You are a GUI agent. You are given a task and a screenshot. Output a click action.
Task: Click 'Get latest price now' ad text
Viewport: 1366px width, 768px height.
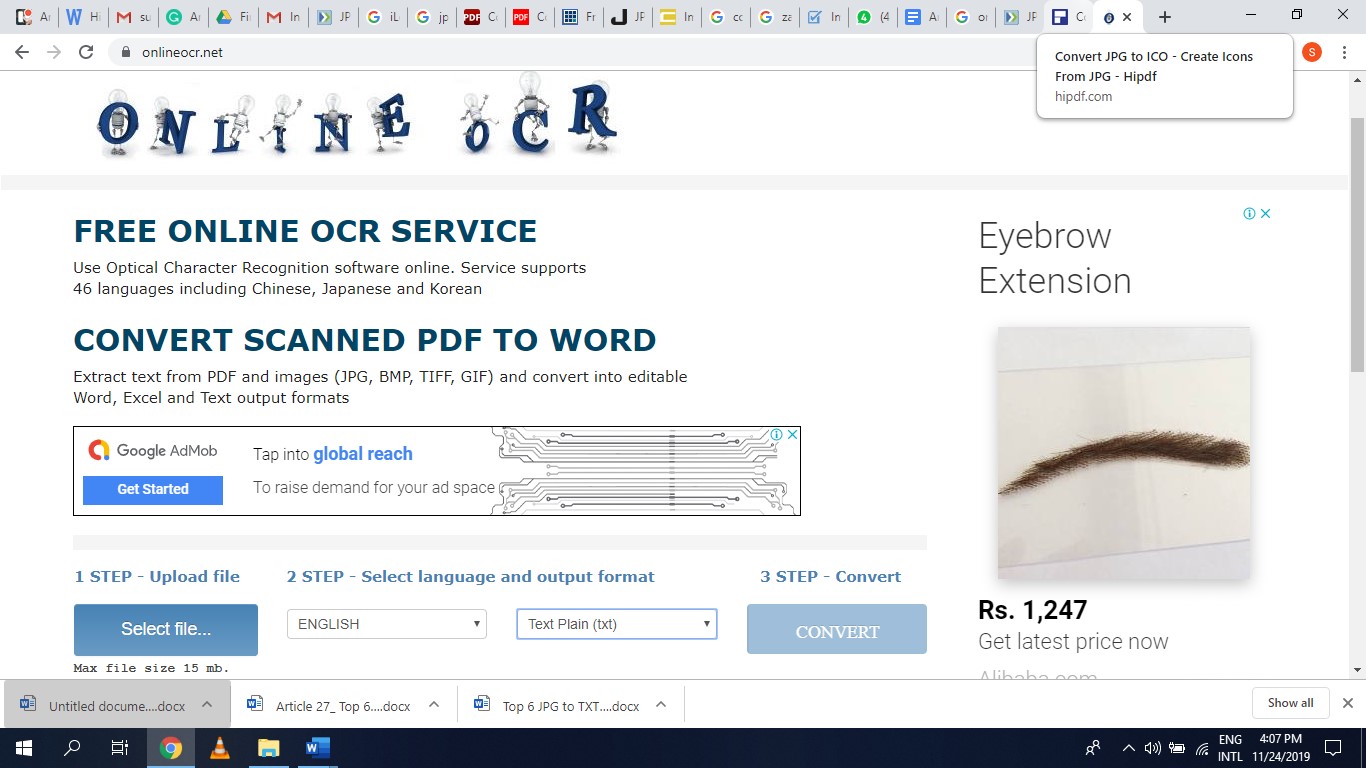(1073, 642)
